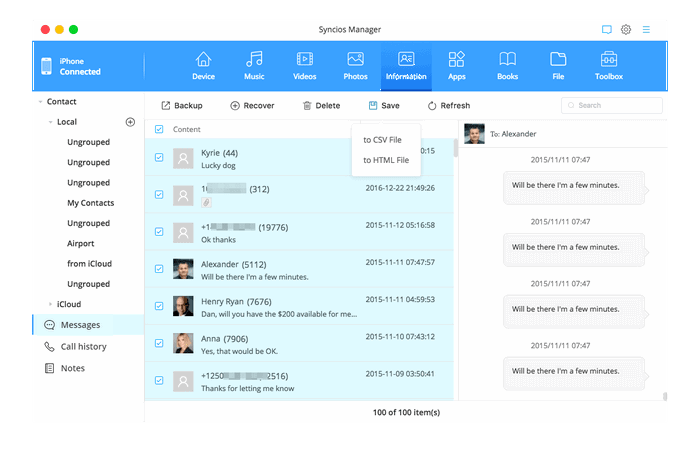Collapse the Contact tree section

point(40,102)
